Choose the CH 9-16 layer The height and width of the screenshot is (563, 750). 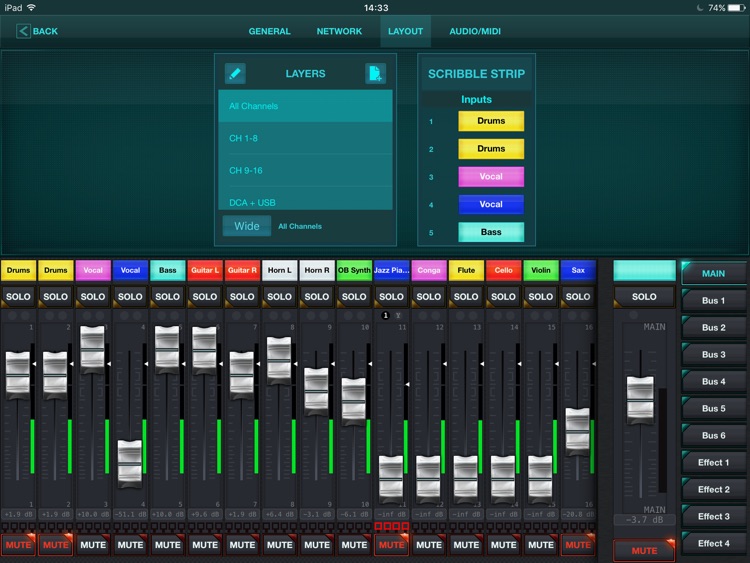point(305,170)
